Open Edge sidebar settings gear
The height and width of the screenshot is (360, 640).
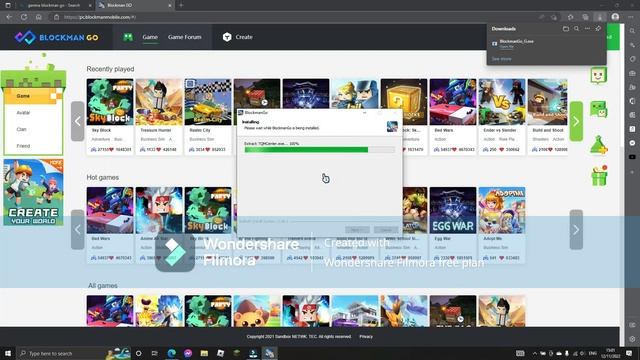point(632,339)
